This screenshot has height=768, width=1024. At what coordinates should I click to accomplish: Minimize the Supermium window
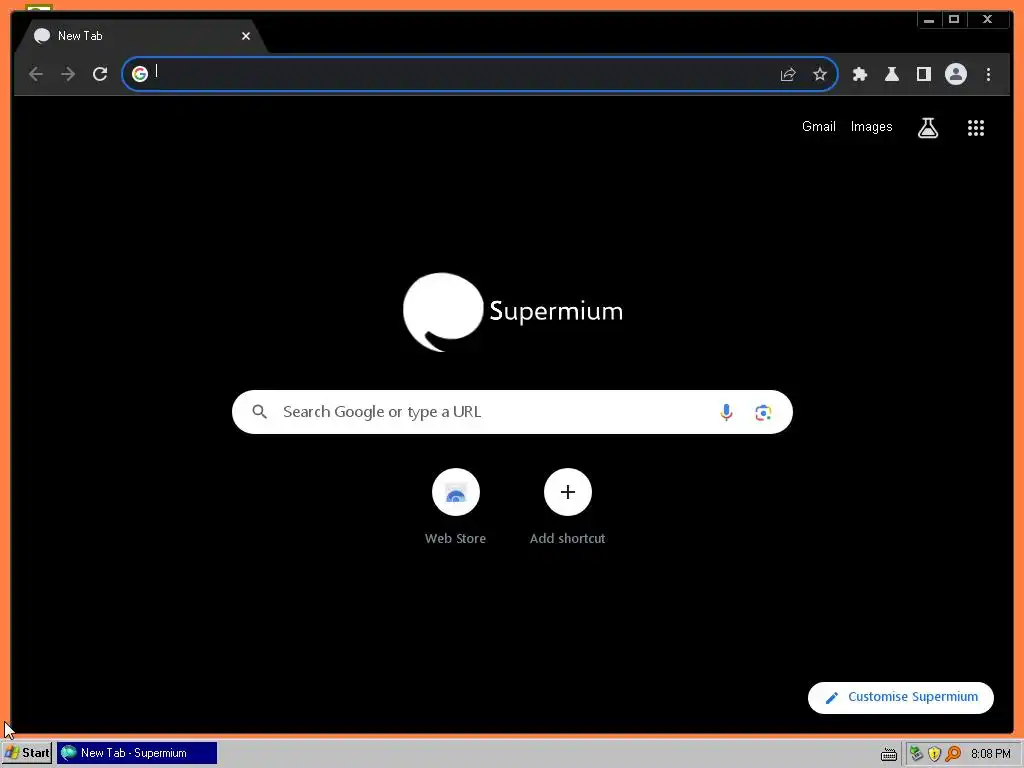point(929,20)
